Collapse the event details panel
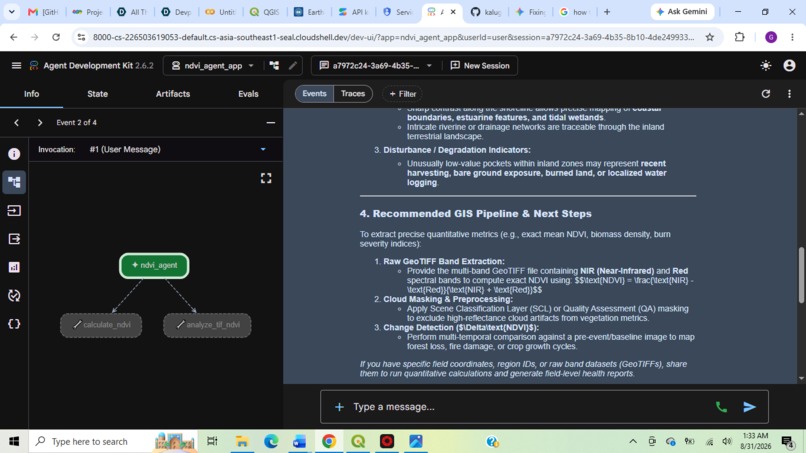This screenshot has width=806, height=453. click(270, 122)
